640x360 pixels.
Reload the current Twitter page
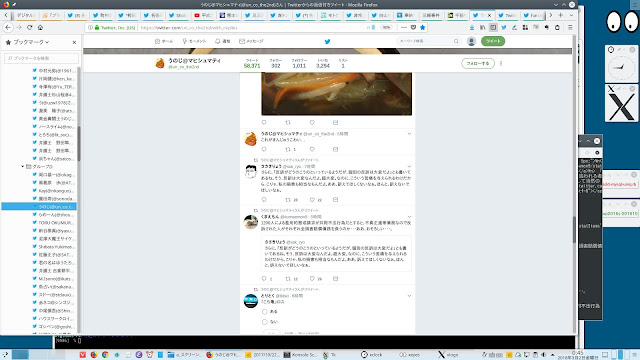(29, 27)
